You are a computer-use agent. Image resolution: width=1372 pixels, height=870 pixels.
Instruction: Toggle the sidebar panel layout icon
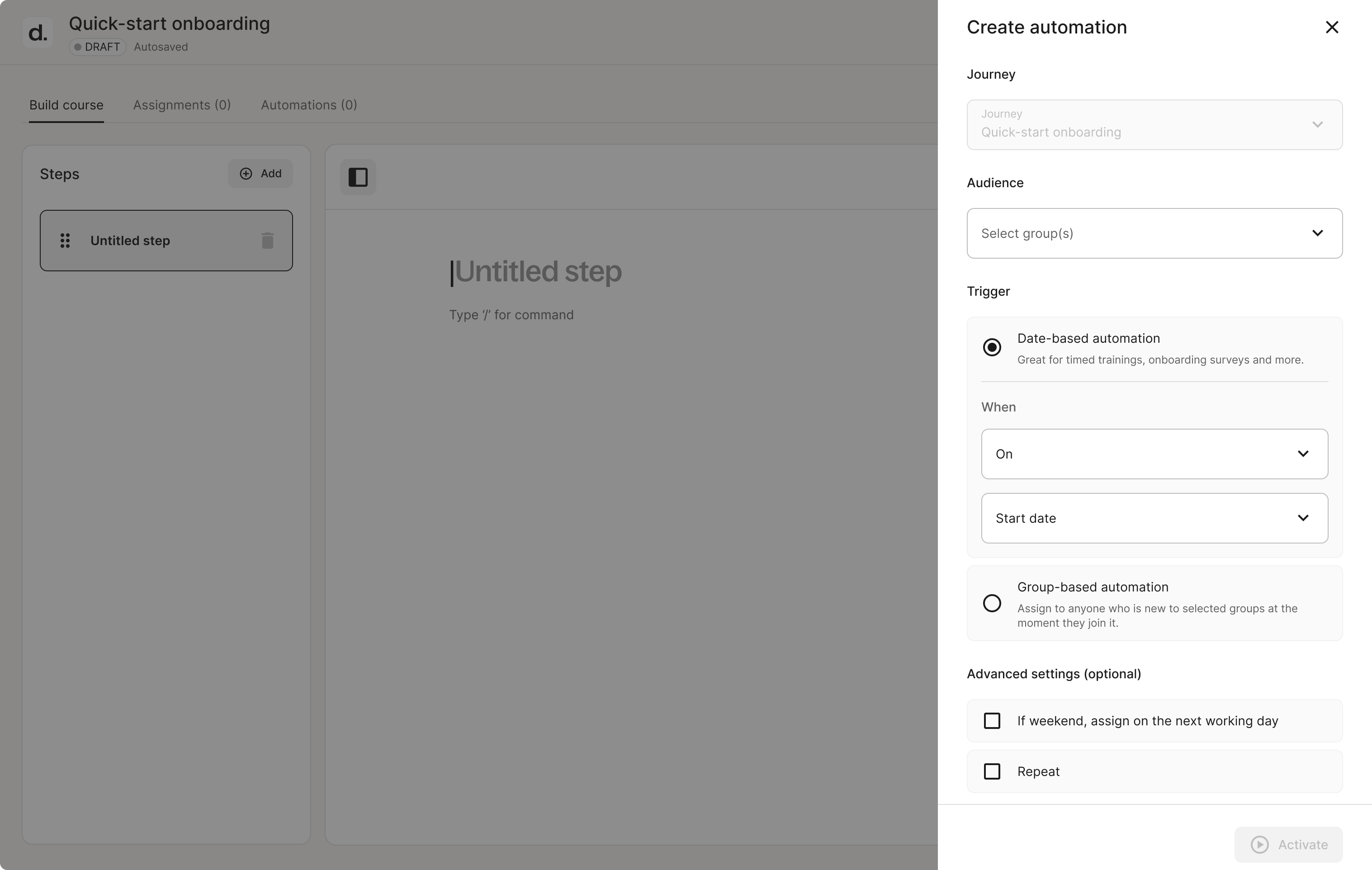pyautogui.click(x=358, y=177)
